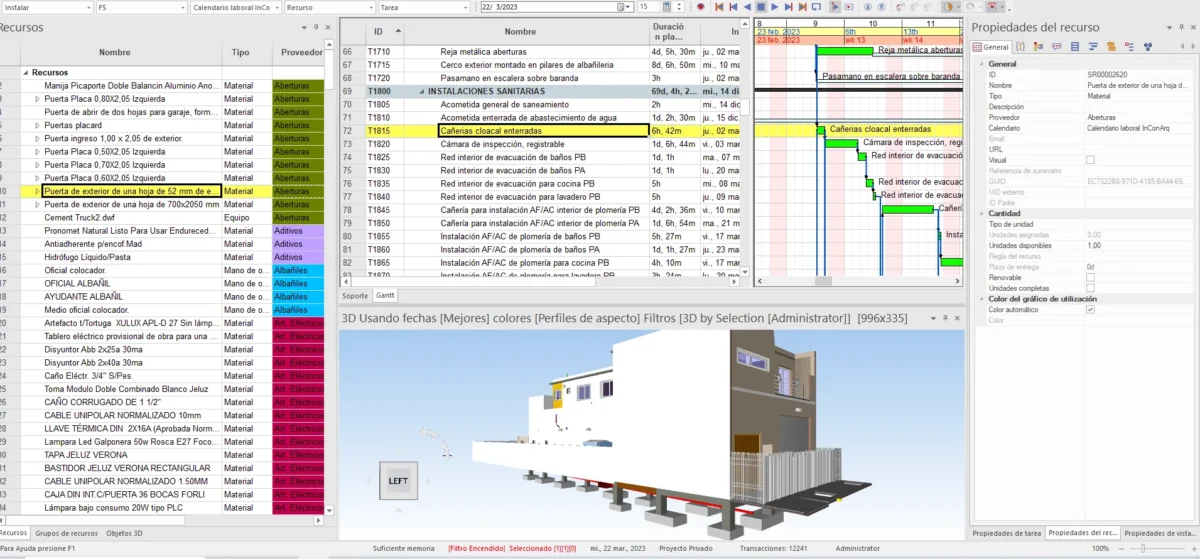Click the LEFT view cube in 3D view

click(397, 481)
